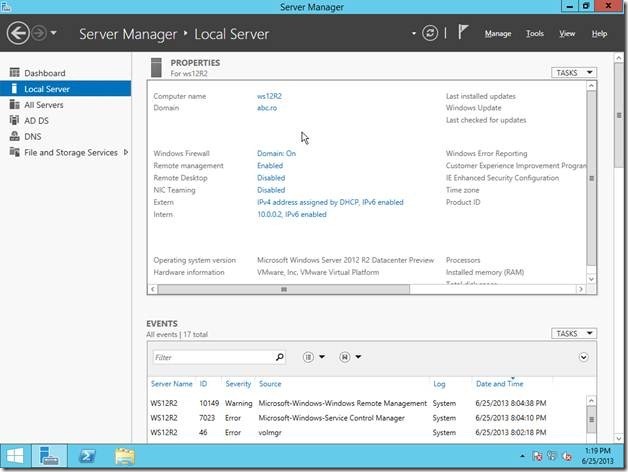
Task: Open the save query dropdown arrow
Action: pos(358,357)
